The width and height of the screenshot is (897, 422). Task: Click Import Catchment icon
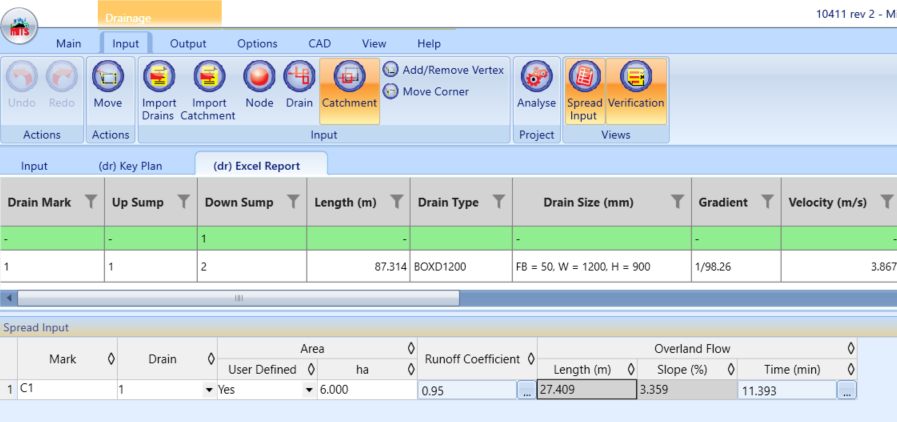coord(209,76)
